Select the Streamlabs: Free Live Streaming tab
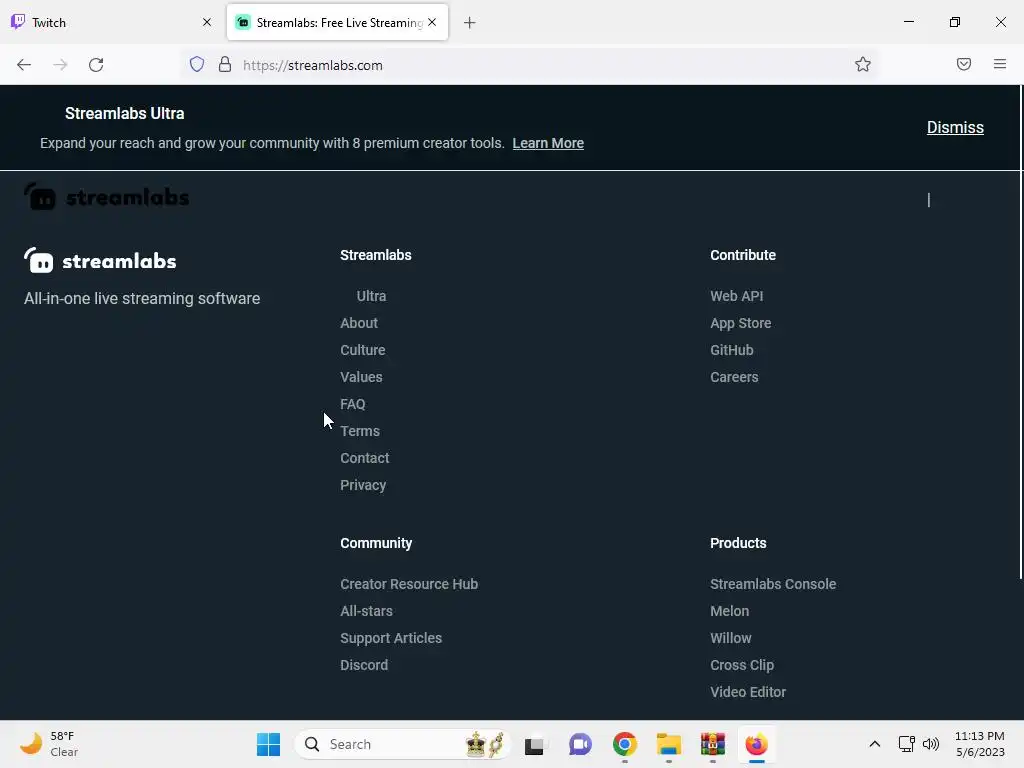Viewport: 1024px width, 768px height. point(338,22)
